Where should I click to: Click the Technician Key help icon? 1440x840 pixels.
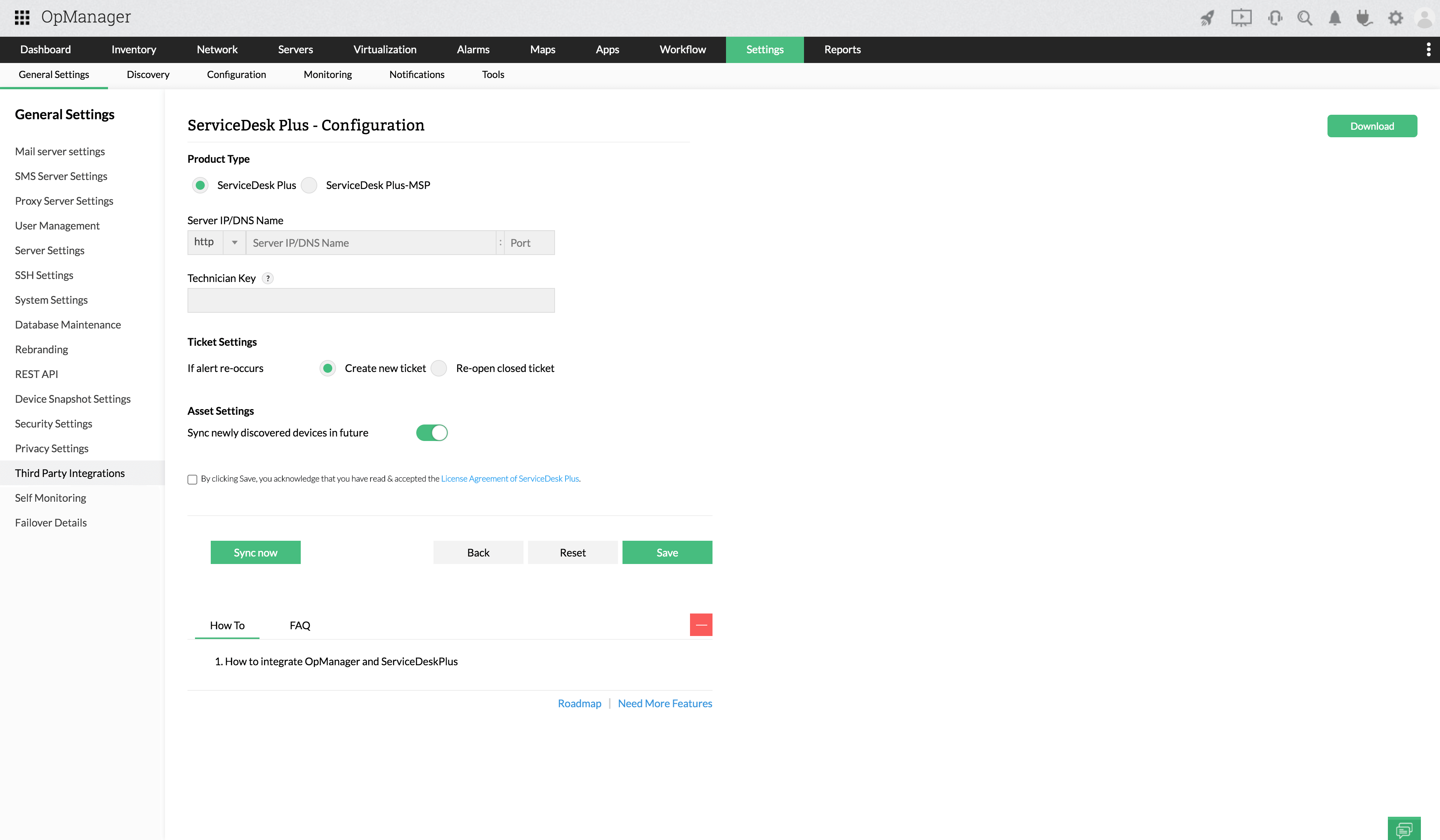click(x=267, y=278)
